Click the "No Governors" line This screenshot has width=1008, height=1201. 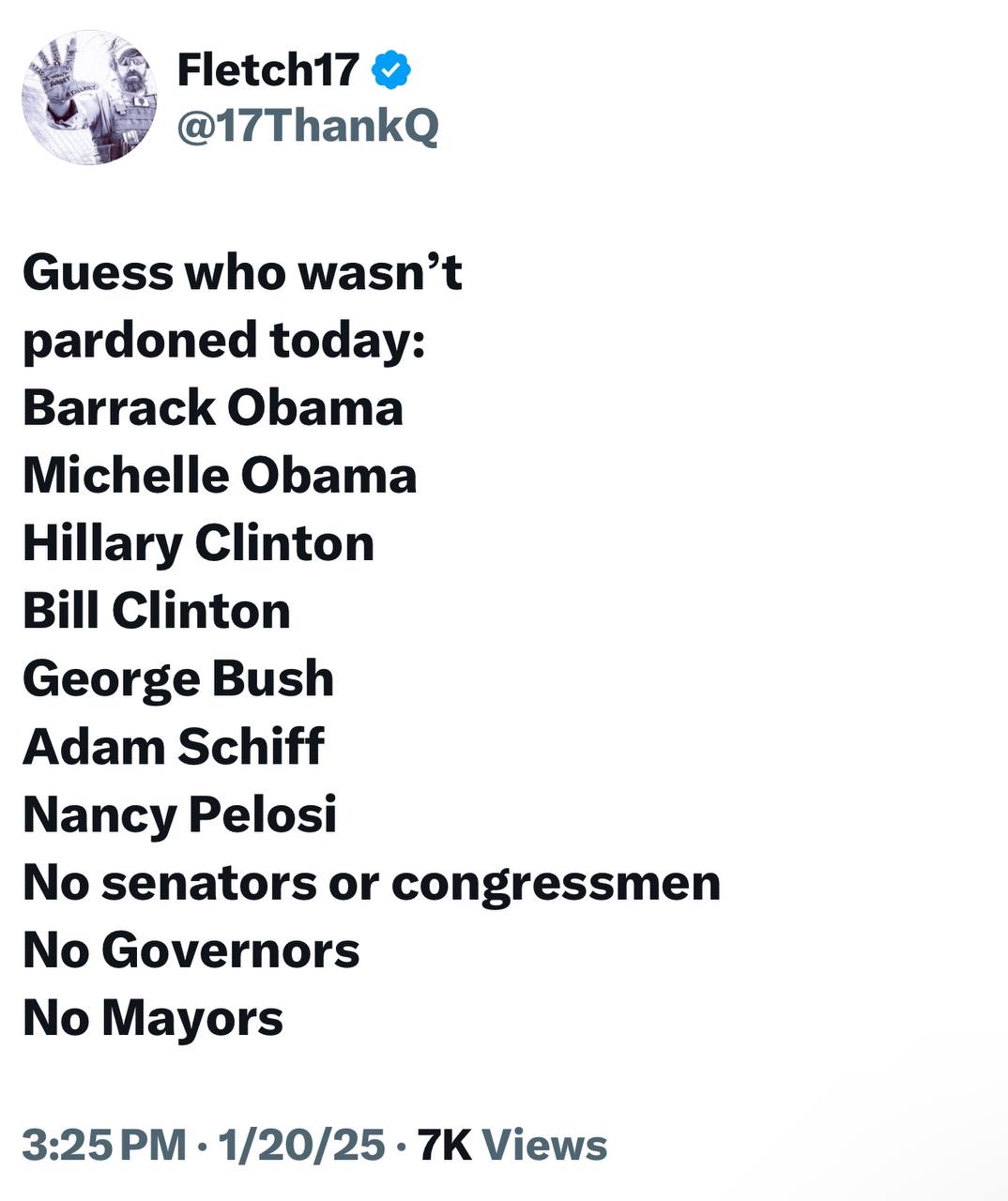tap(191, 950)
